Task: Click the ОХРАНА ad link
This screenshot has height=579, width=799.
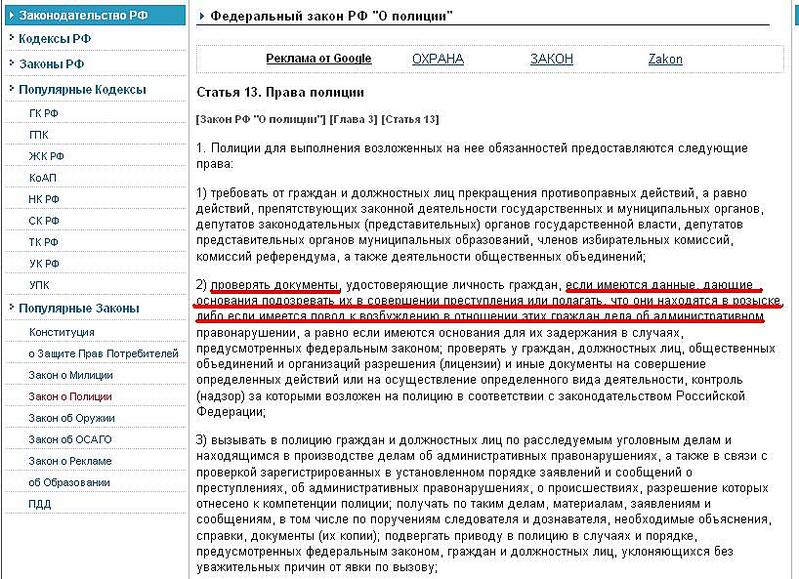Action: (x=438, y=59)
